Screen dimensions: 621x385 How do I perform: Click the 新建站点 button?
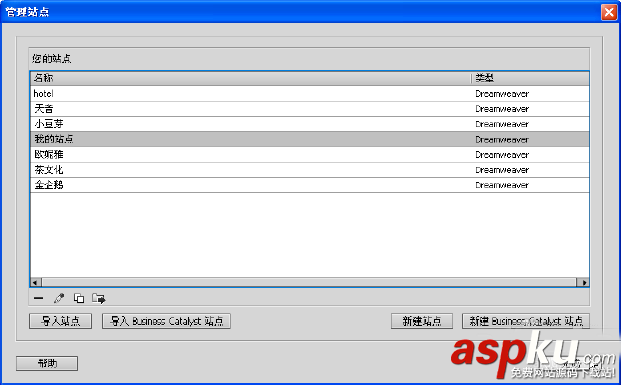422,321
